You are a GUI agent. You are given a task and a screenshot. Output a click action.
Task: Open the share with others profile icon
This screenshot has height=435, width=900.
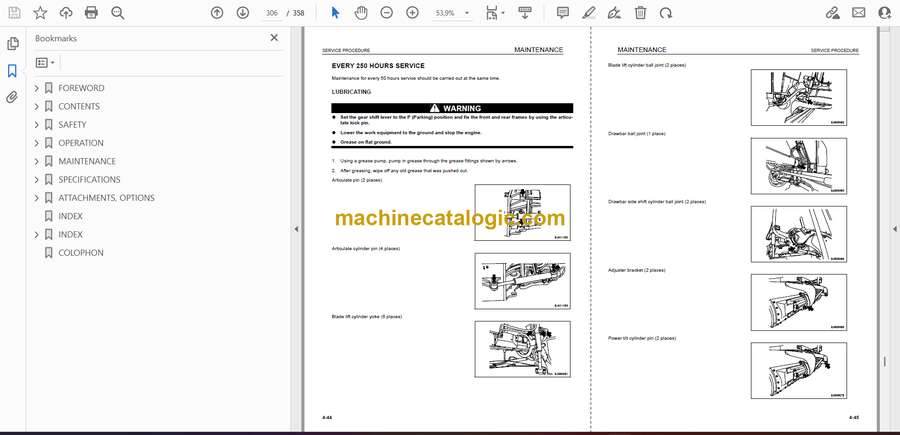click(885, 13)
